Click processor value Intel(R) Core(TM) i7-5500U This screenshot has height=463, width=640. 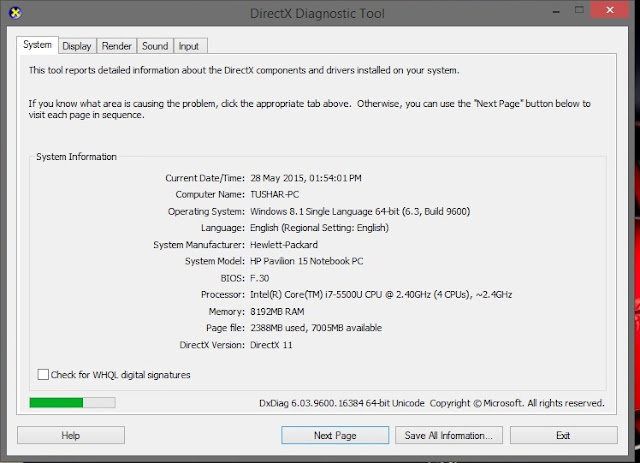click(305, 295)
